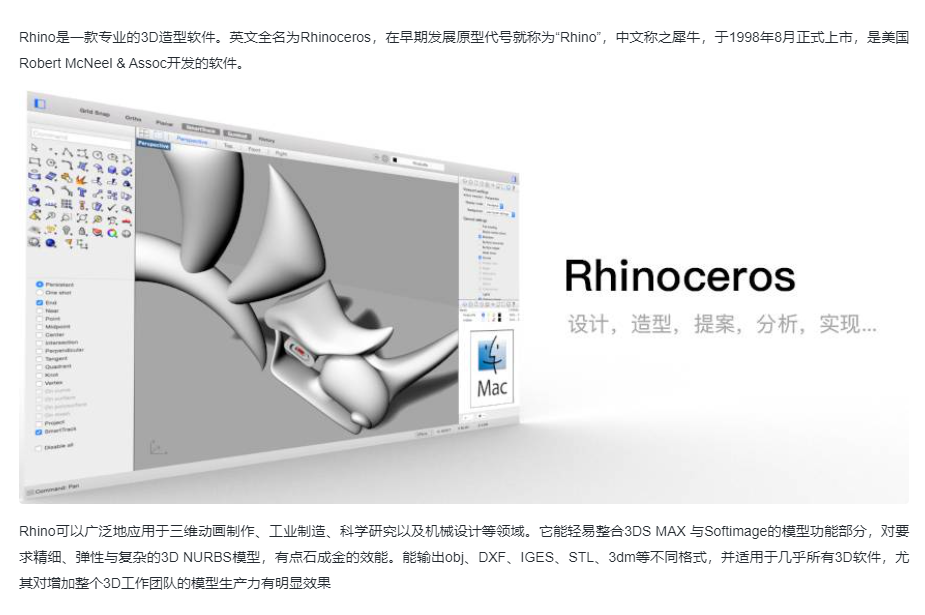Enable the Knot osnap checkbox
The height and width of the screenshot is (615, 925).
click(40, 375)
